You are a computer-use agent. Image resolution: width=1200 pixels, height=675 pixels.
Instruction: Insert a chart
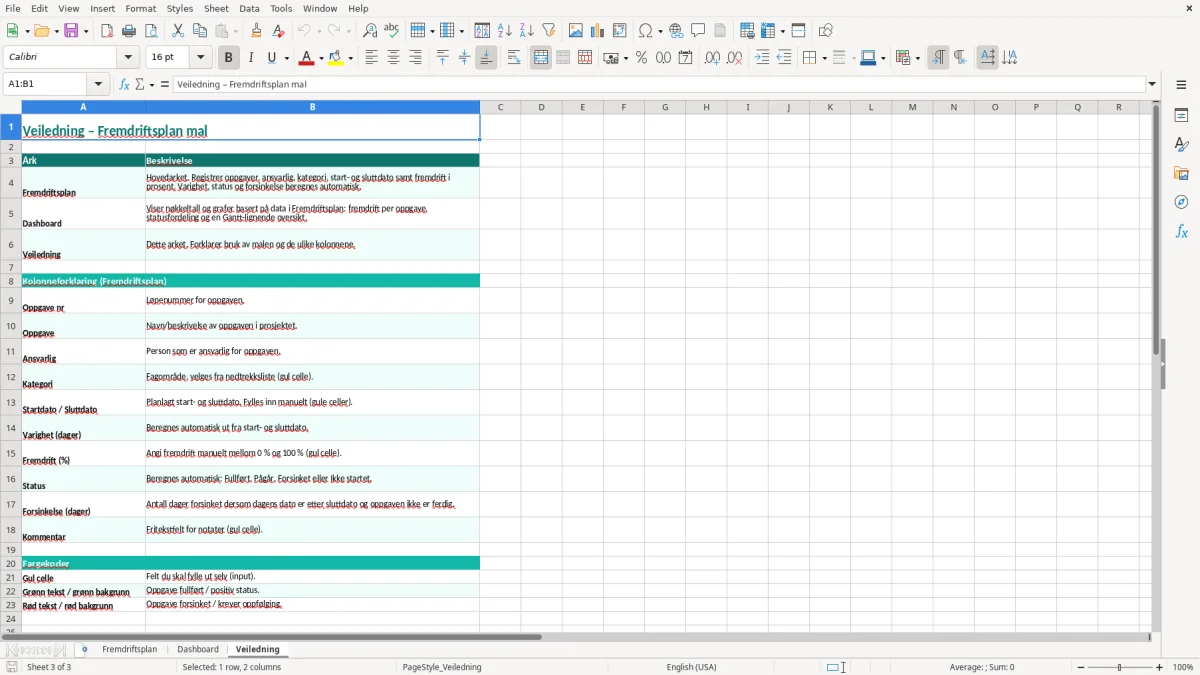point(598,31)
